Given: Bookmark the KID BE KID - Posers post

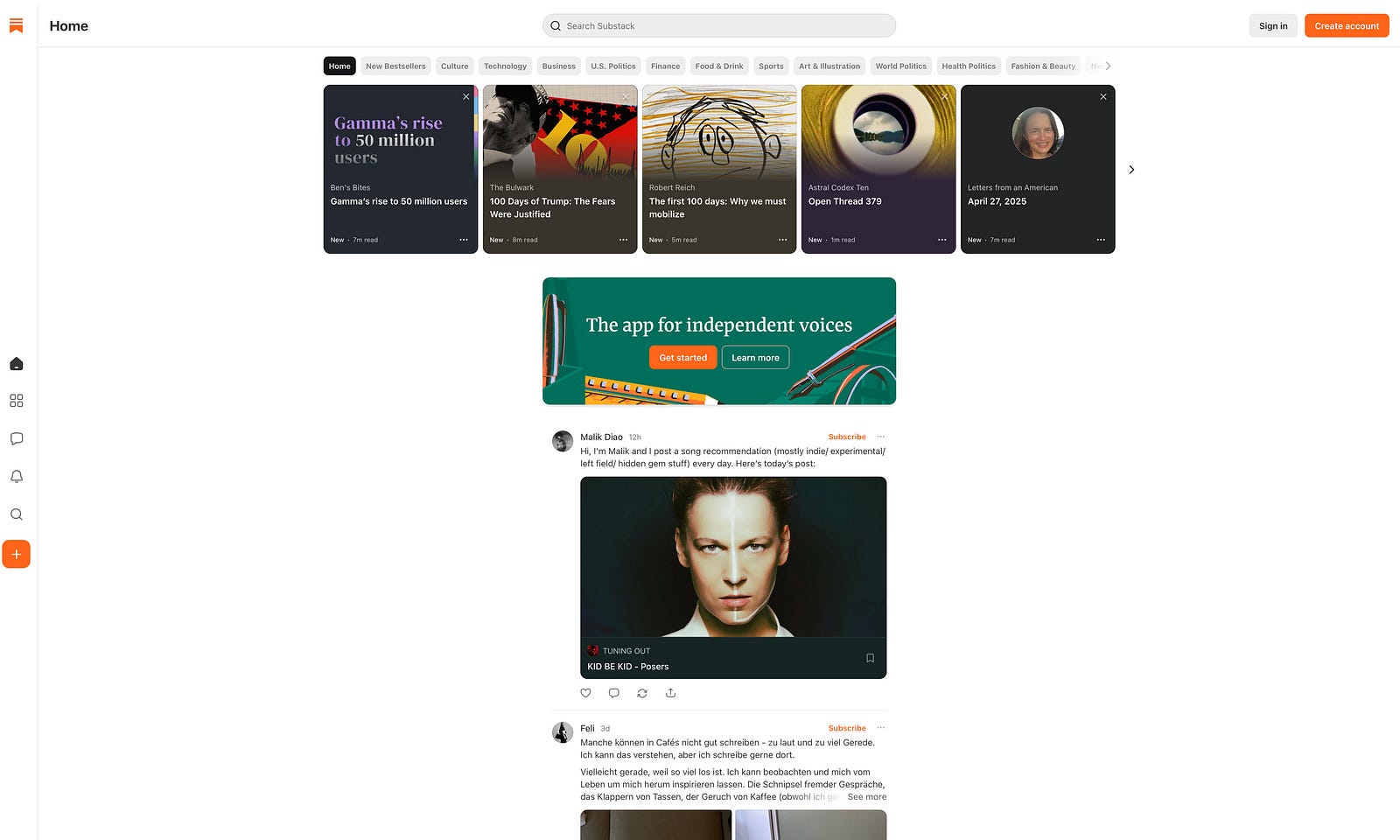Looking at the screenshot, I should [x=870, y=658].
